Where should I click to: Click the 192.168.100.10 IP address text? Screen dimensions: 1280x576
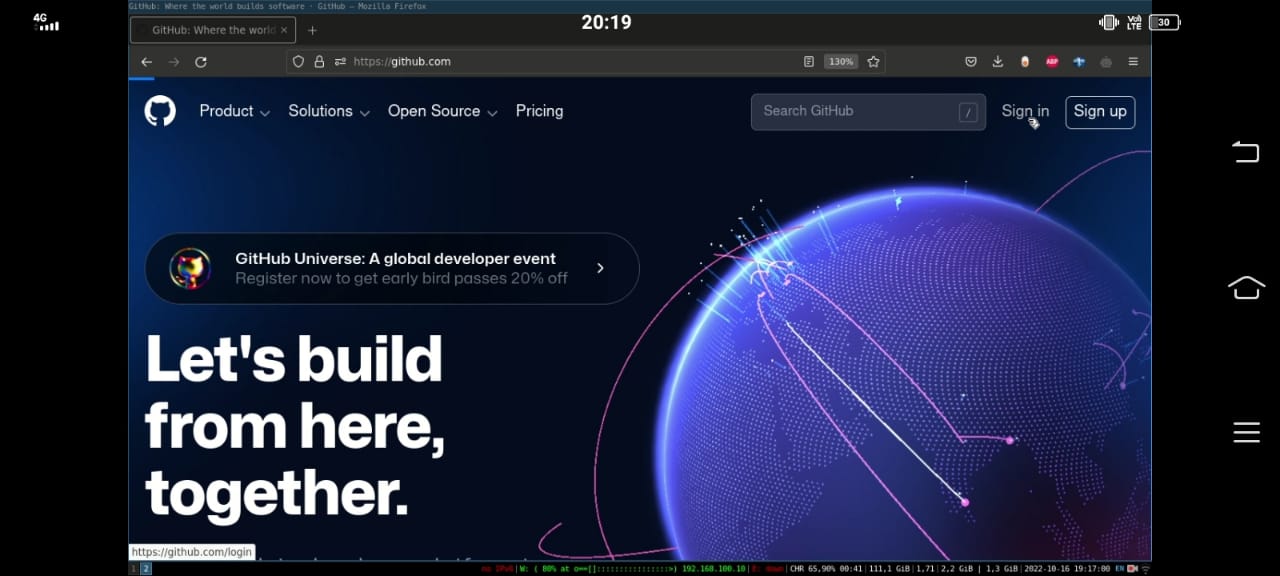(713, 569)
